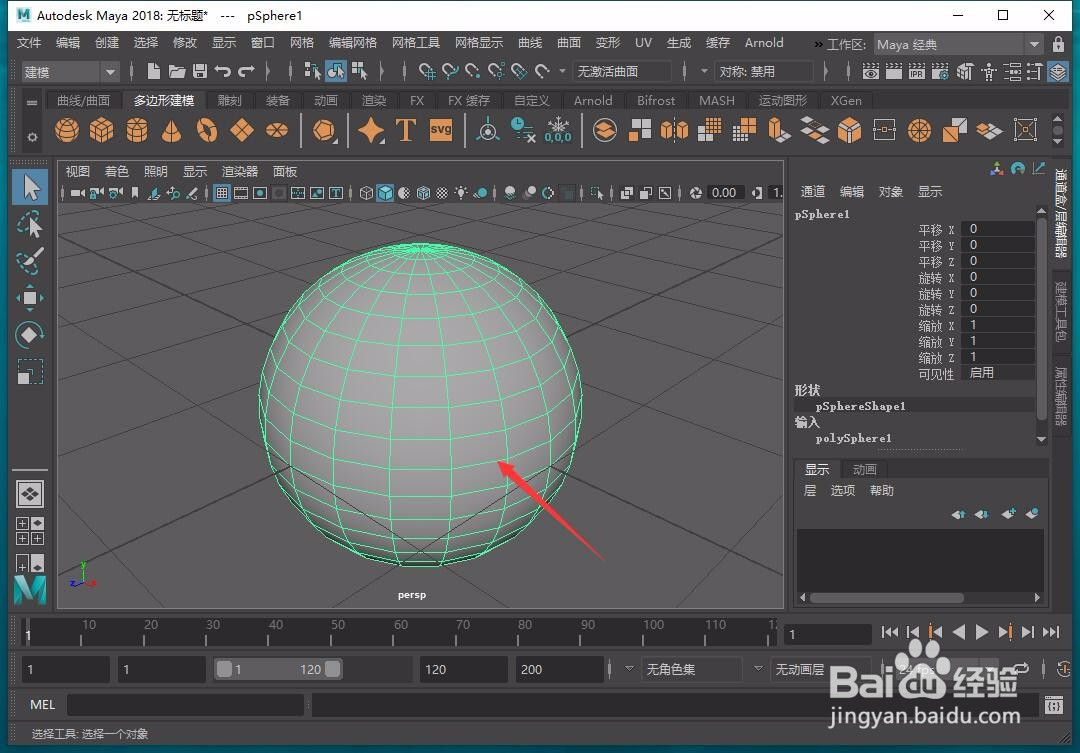Select the polySphere1 input node

point(853,438)
